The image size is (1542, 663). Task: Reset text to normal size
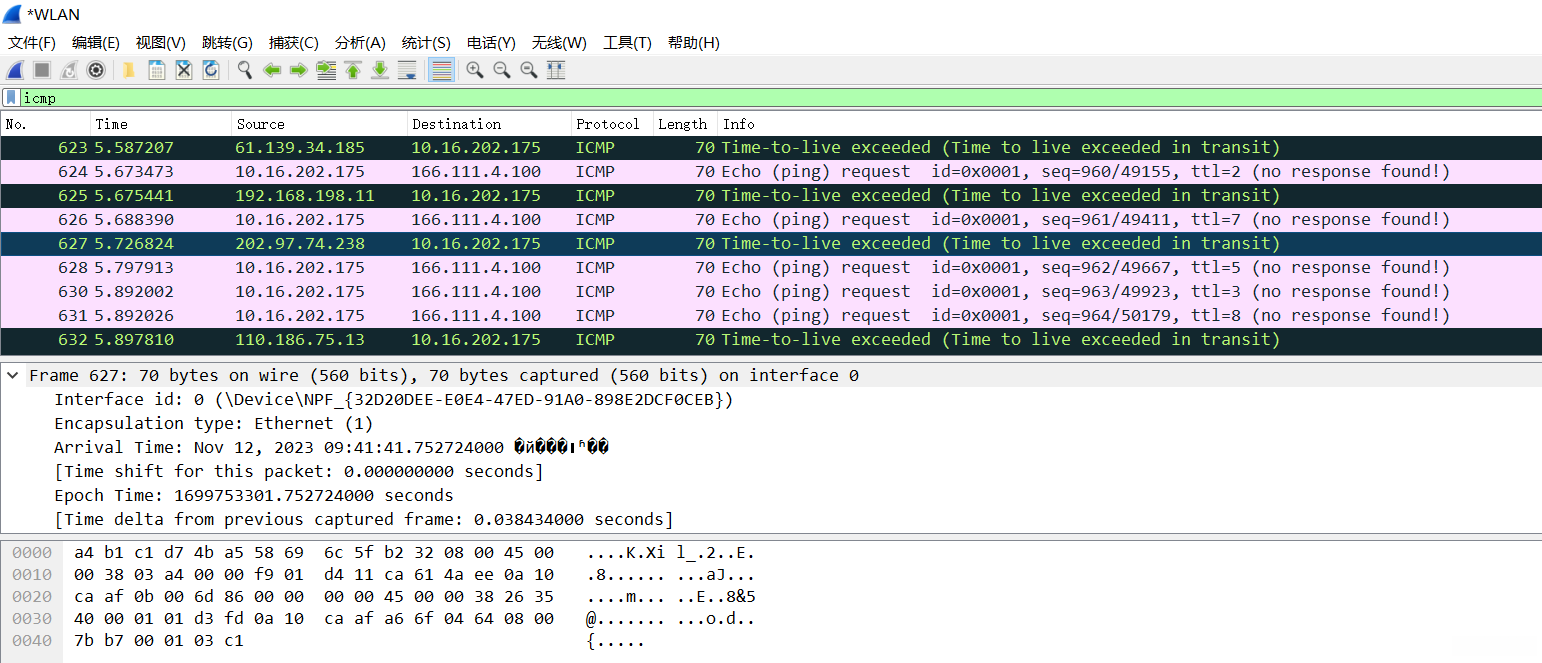coord(529,70)
